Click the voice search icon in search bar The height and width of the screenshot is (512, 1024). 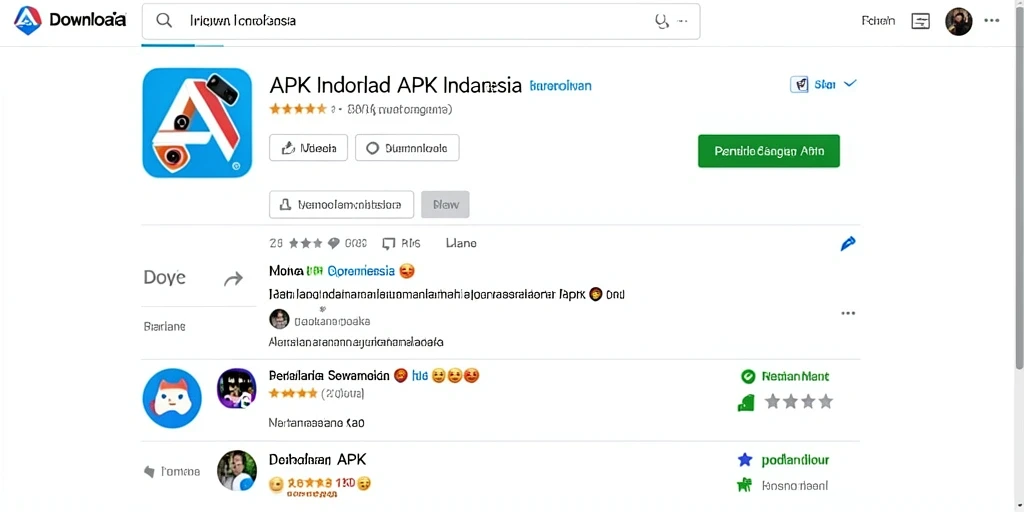point(662,21)
